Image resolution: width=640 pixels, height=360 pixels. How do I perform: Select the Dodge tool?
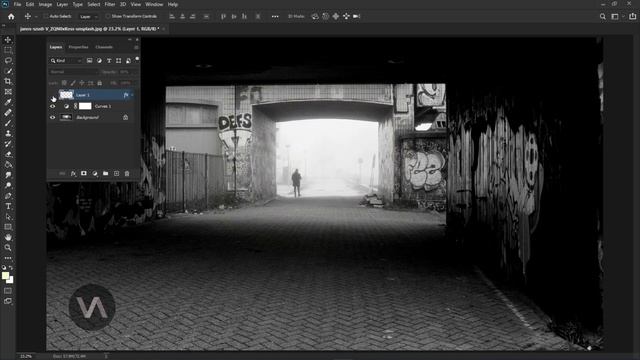point(8,185)
